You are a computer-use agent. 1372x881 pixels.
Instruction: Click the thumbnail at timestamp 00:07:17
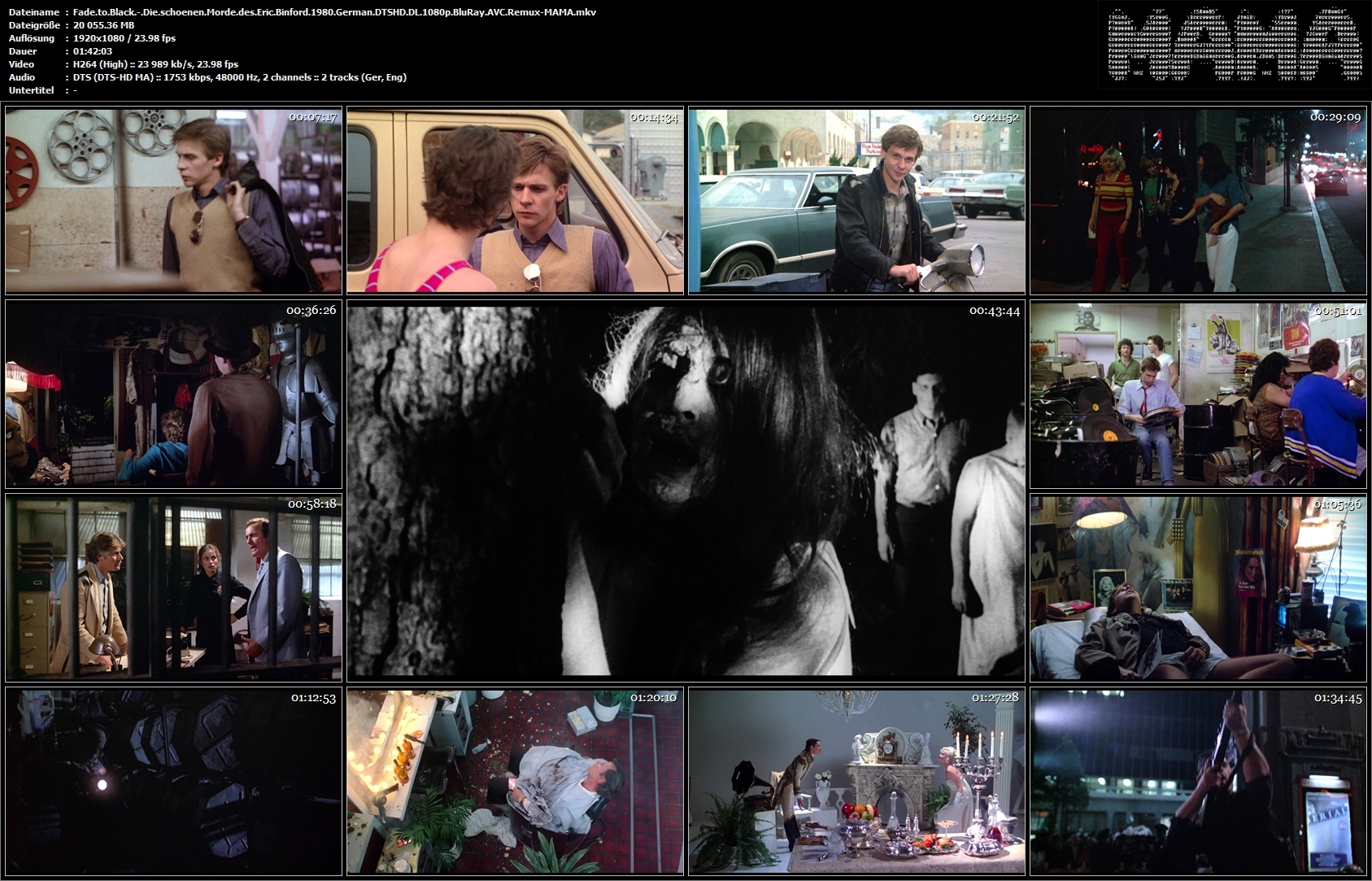173,200
